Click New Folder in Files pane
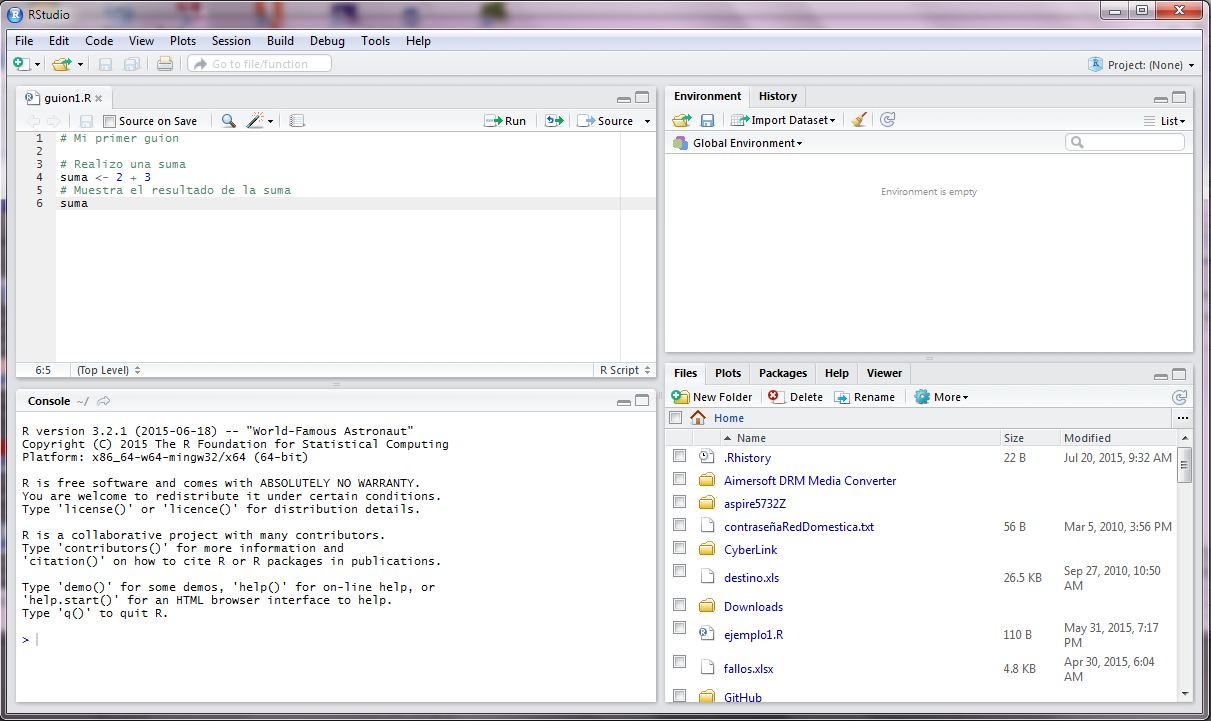1211x721 pixels. click(712, 397)
